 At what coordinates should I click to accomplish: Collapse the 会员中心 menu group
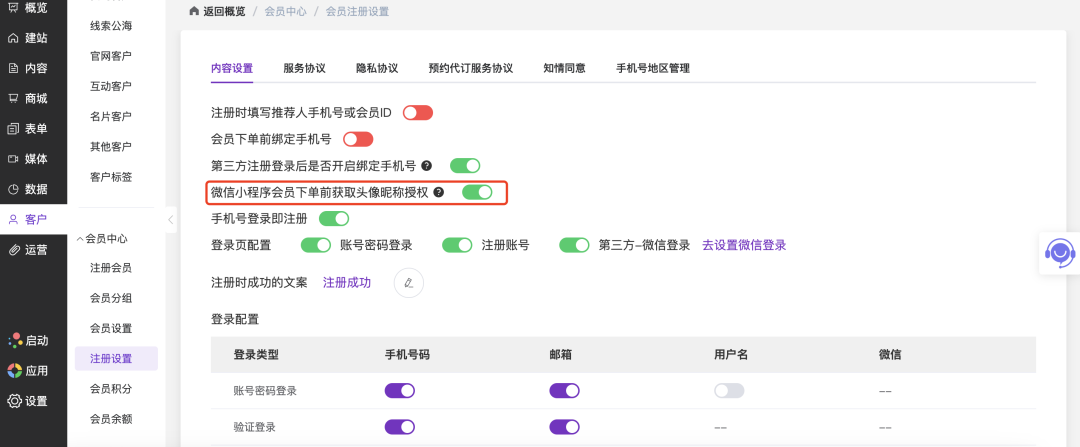tap(80, 239)
